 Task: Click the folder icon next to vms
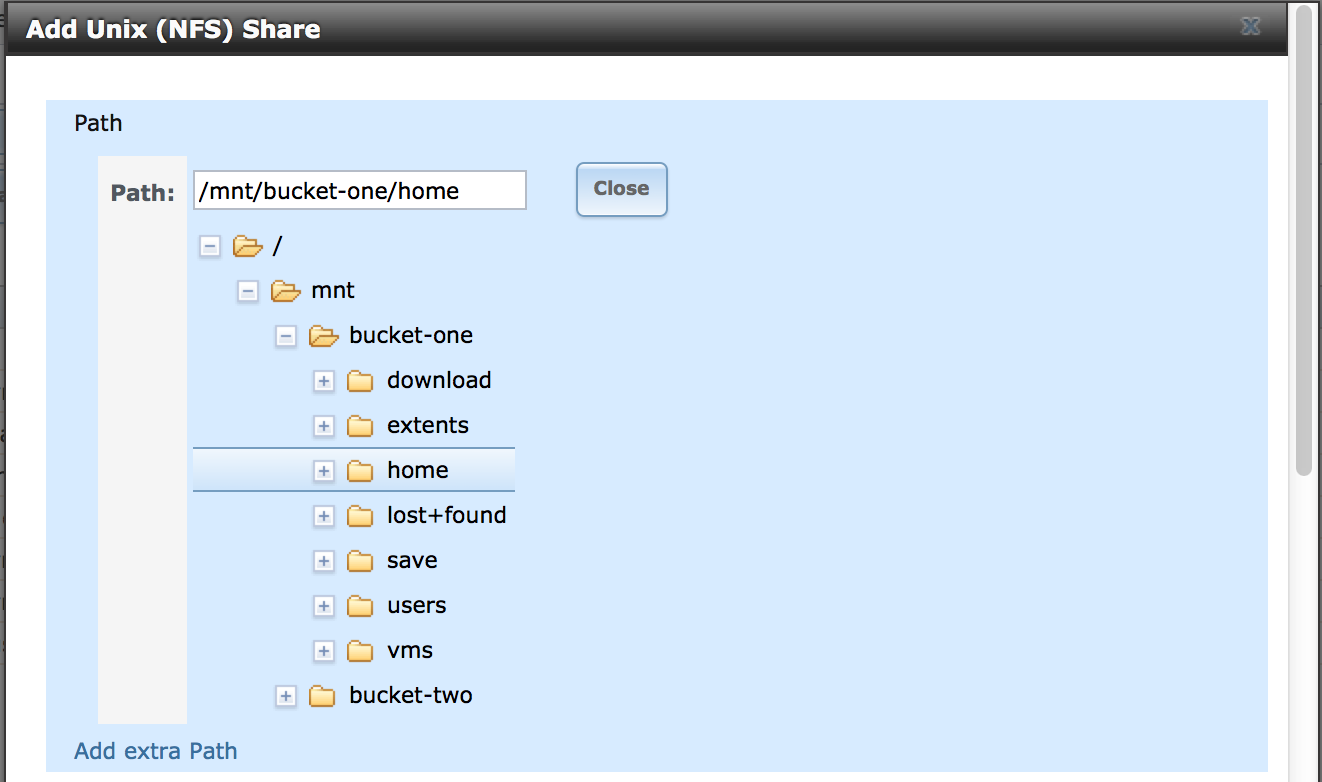click(x=360, y=650)
